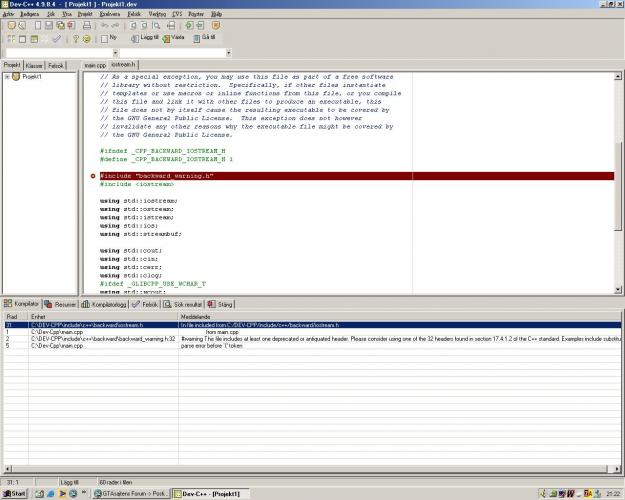
Task: Switch to the main.cpp editor tab
Action: coord(95,65)
